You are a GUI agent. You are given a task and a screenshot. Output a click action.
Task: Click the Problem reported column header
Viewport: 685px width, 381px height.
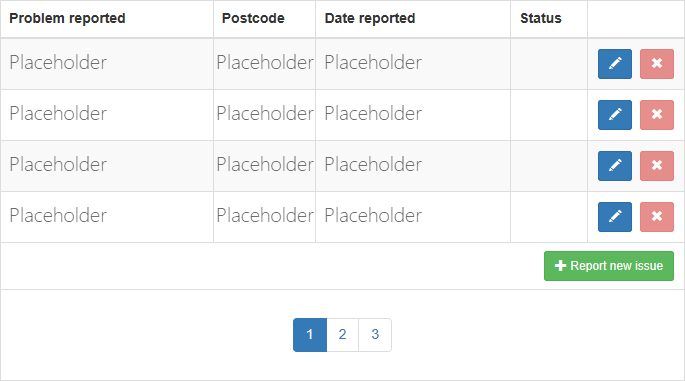point(67,18)
